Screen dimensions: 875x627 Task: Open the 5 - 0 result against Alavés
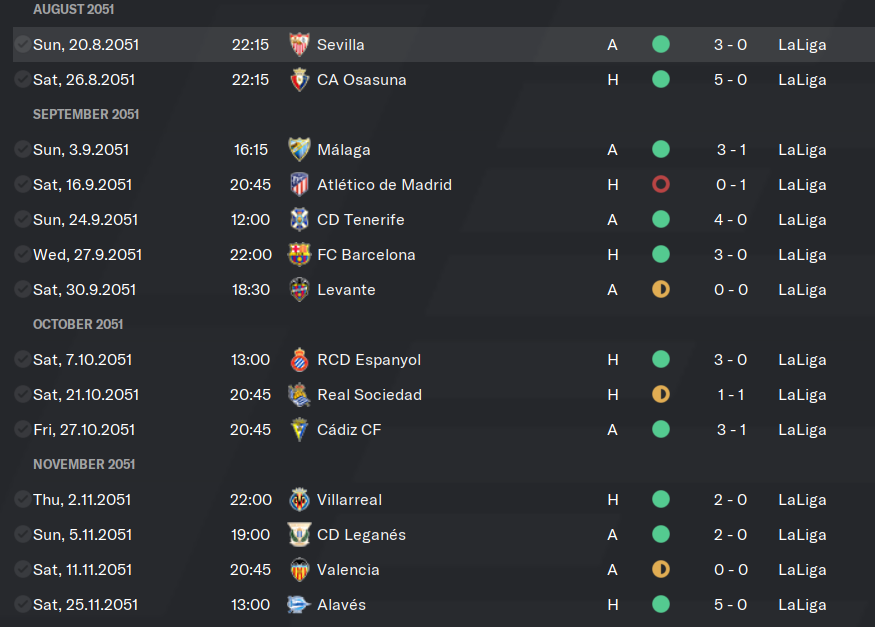[x=730, y=605]
